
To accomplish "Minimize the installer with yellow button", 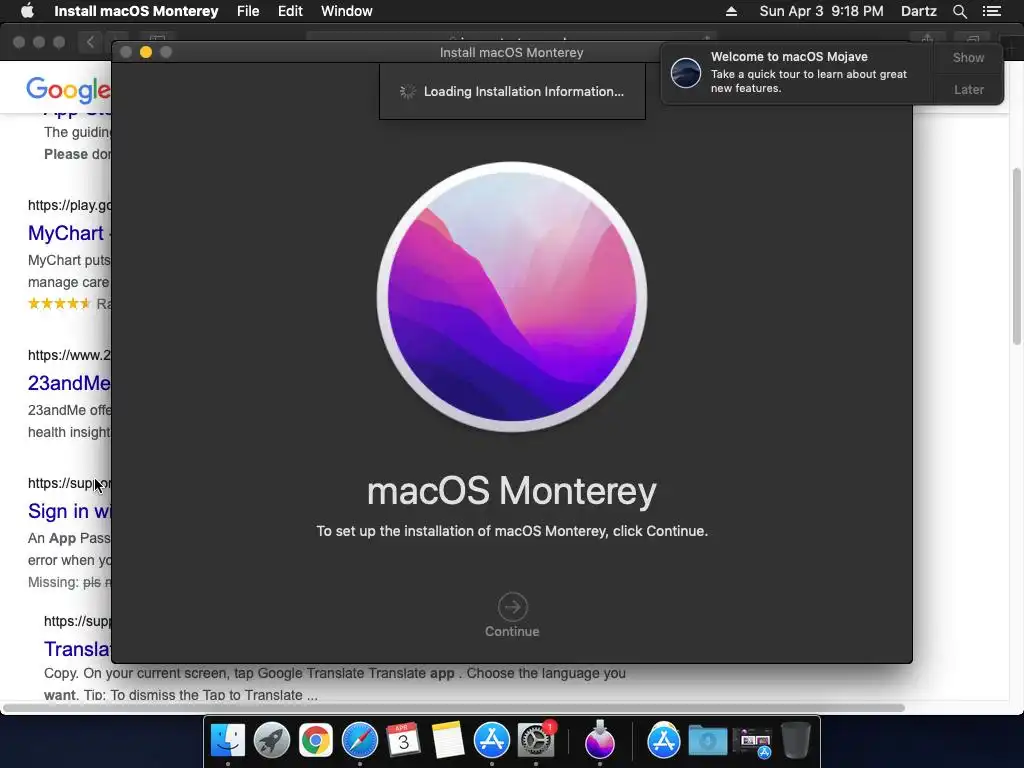I will (x=146, y=52).
